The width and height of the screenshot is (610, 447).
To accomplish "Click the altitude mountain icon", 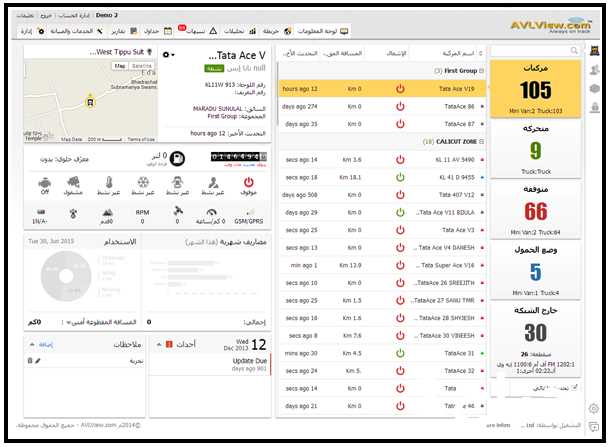I will pos(107,212).
